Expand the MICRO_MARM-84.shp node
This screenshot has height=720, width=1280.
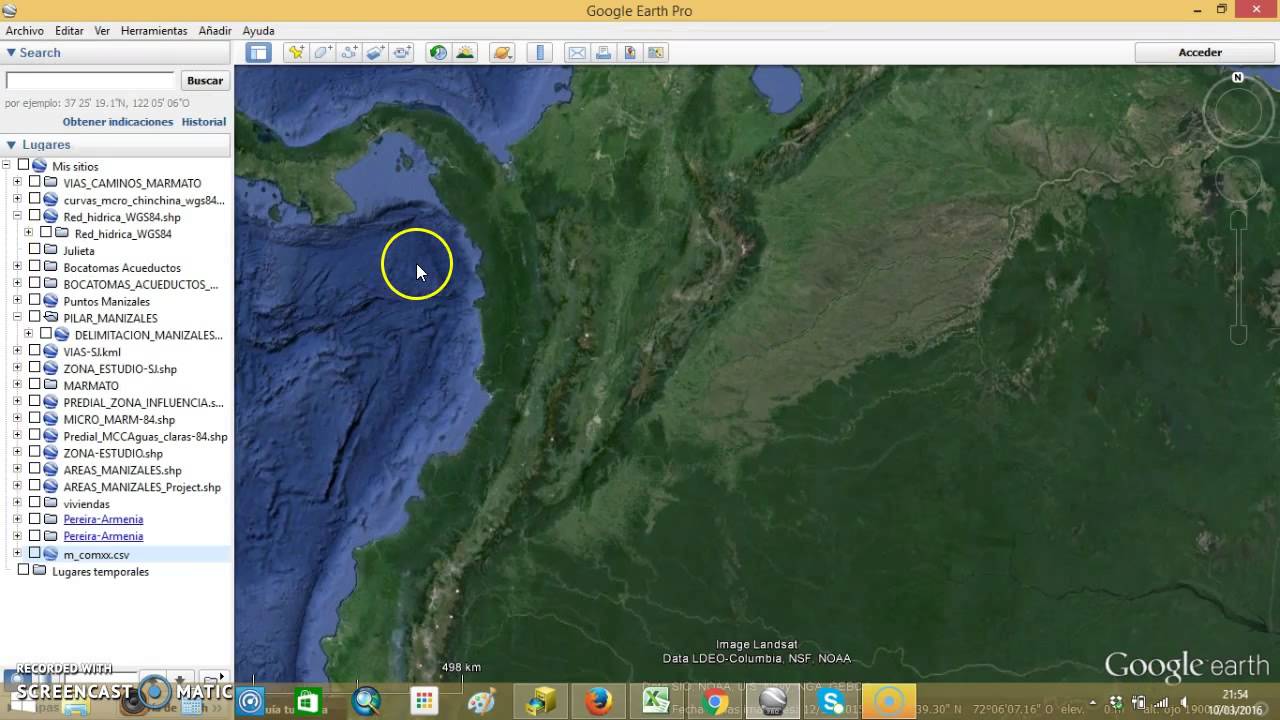[17, 418]
